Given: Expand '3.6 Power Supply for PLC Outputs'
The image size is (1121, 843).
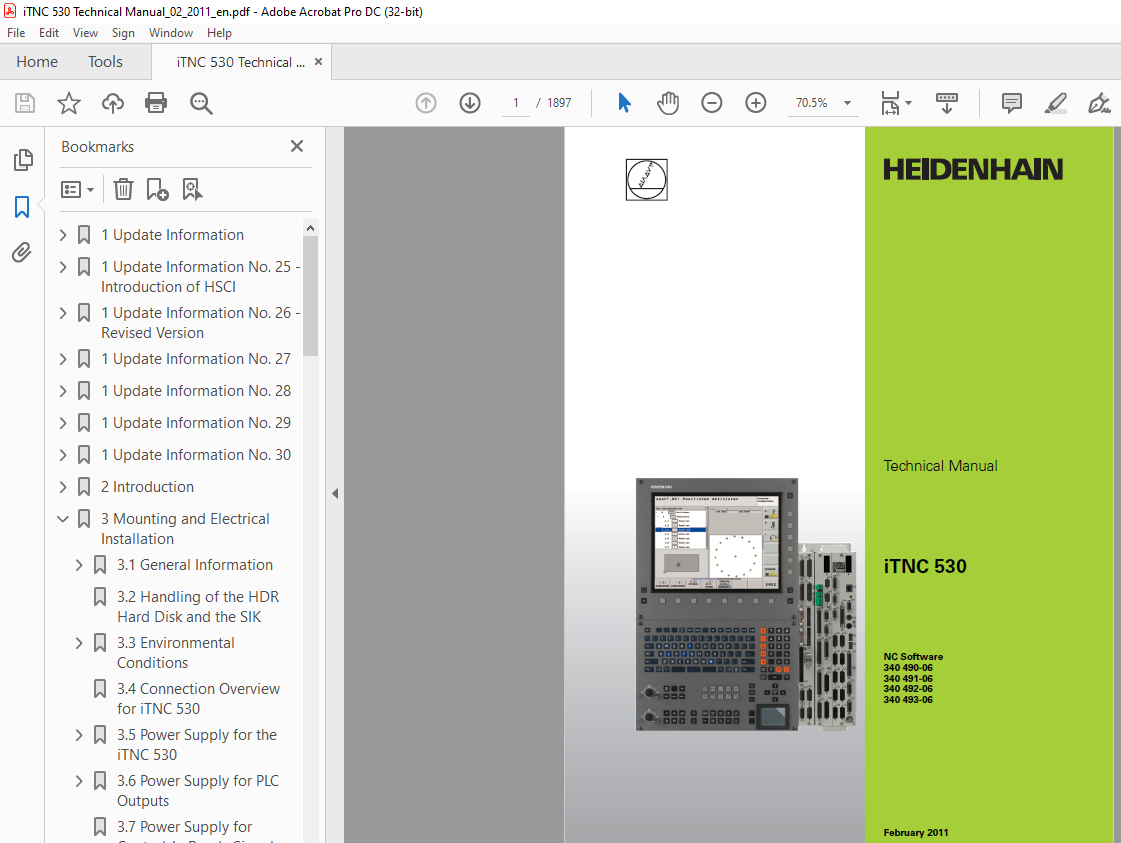Looking at the screenshot, I should coord(79,781).
